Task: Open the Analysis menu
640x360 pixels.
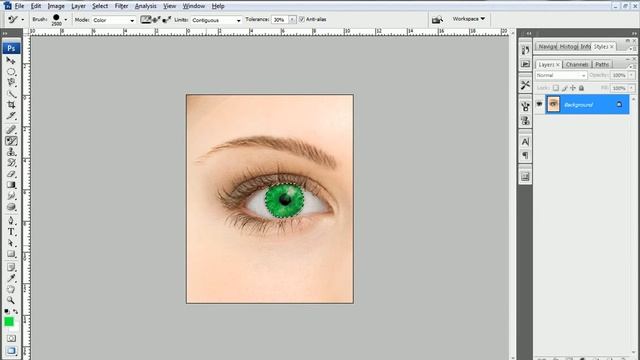Action: 145,6
